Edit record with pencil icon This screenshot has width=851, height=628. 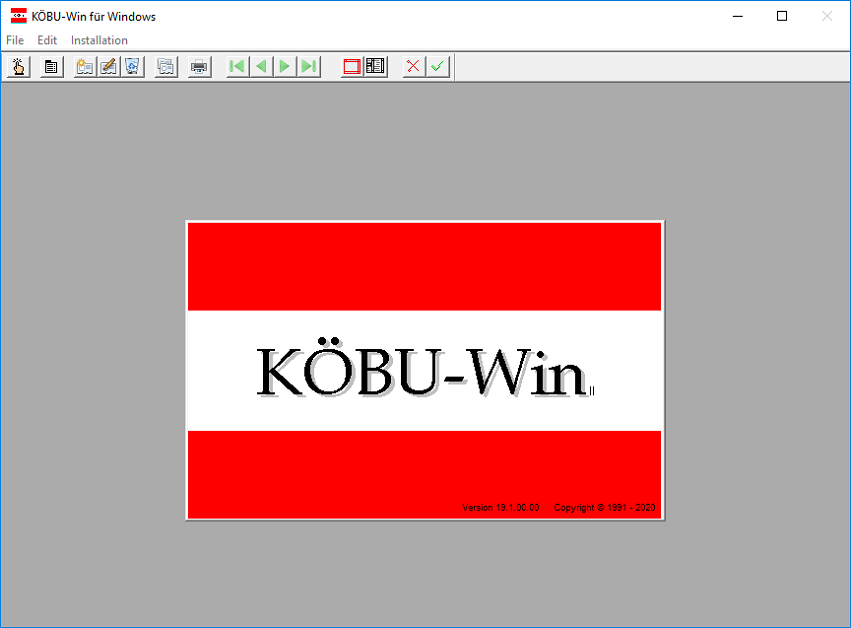[x=109, y=67]
